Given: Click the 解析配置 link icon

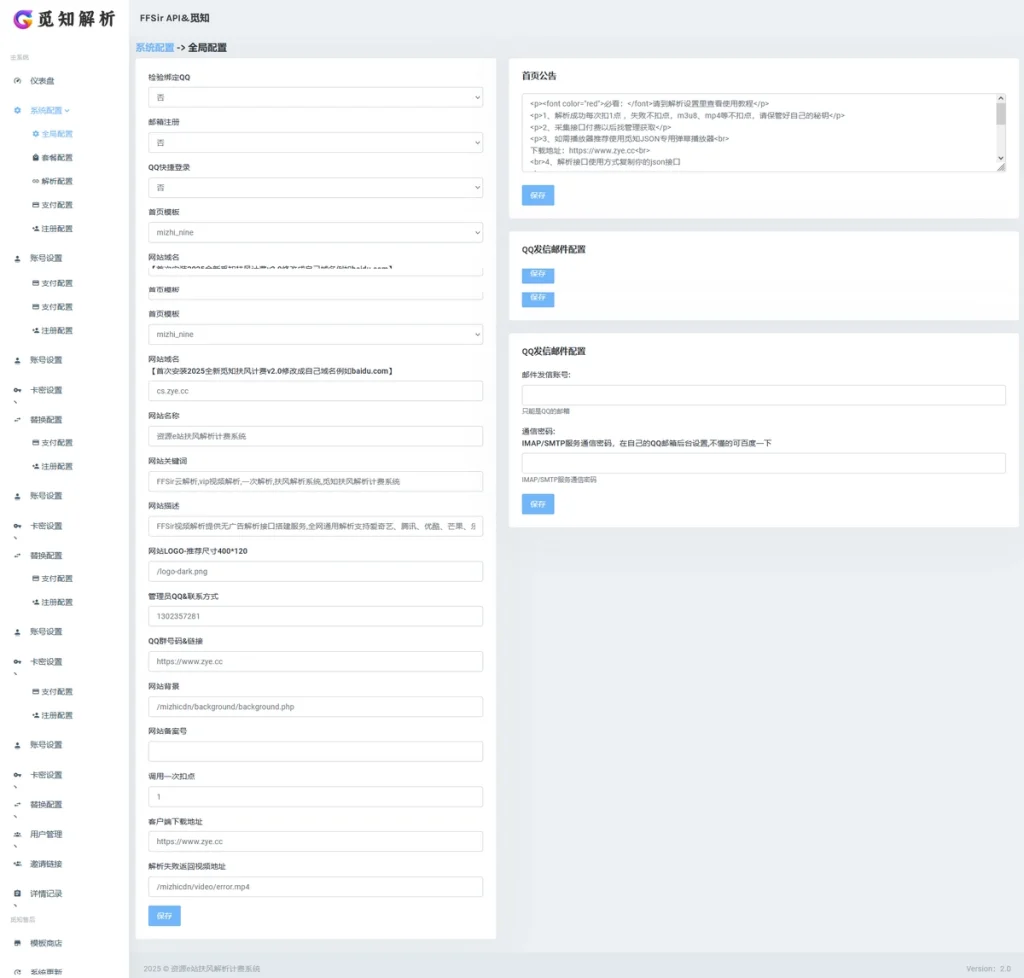Looking at the screenshot, I should point(36,181).
